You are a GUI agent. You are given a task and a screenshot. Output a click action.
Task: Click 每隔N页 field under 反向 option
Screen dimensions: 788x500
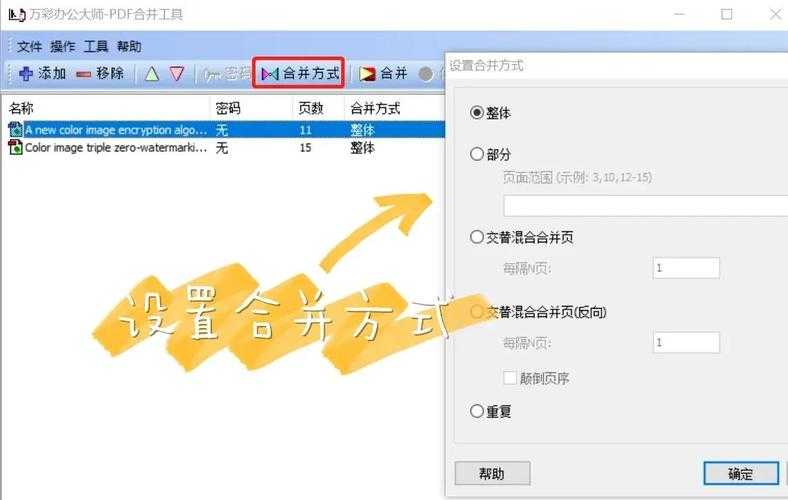tap(686, 342)
